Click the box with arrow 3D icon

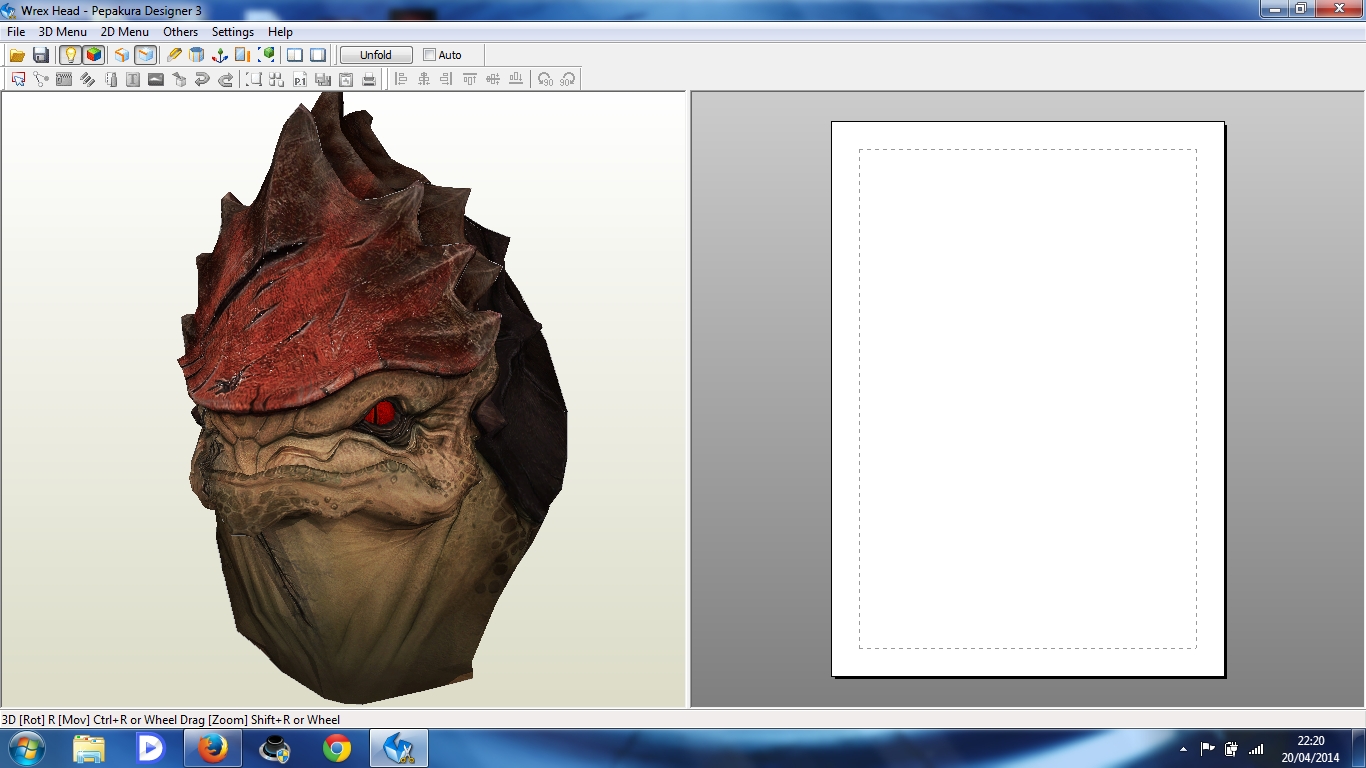[x=179, y=79]
